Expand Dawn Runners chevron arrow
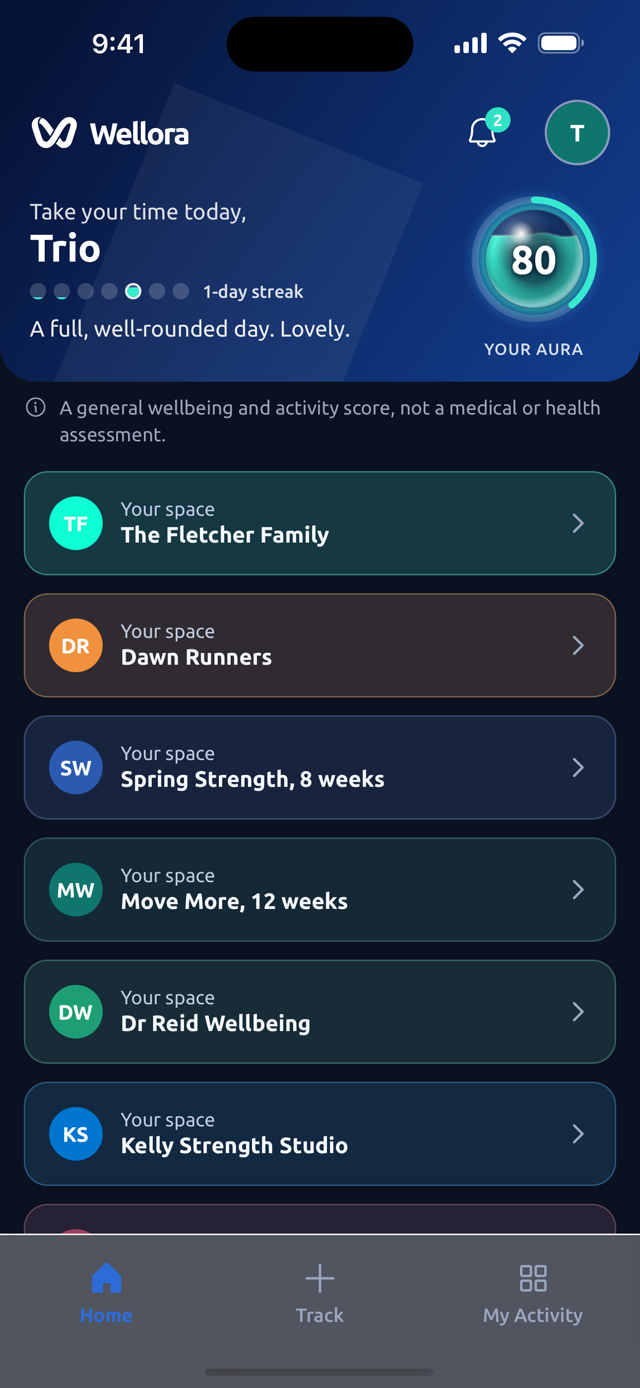Image resolution: width=640 pixels, height=1388 pixels. coord(578,645)
